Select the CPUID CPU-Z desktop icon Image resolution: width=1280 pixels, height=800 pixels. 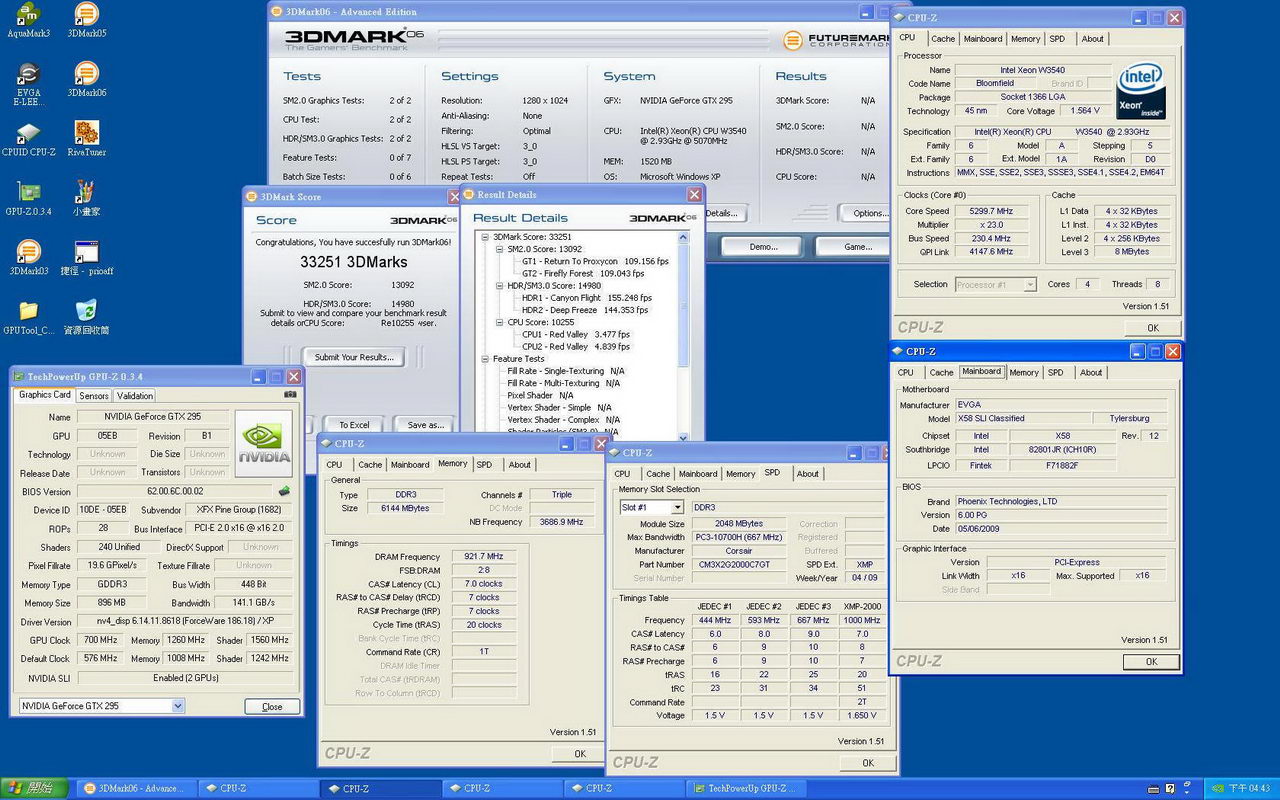[x=28, y=140]
